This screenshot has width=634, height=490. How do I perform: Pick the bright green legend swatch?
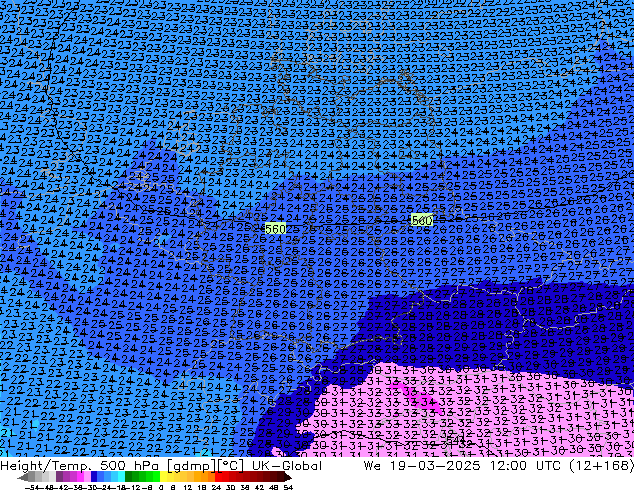tap(156, 476)
